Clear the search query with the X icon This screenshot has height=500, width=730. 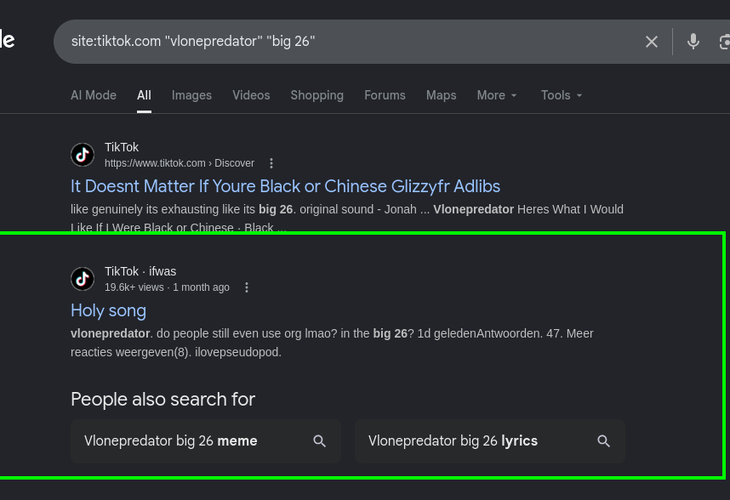651,42
